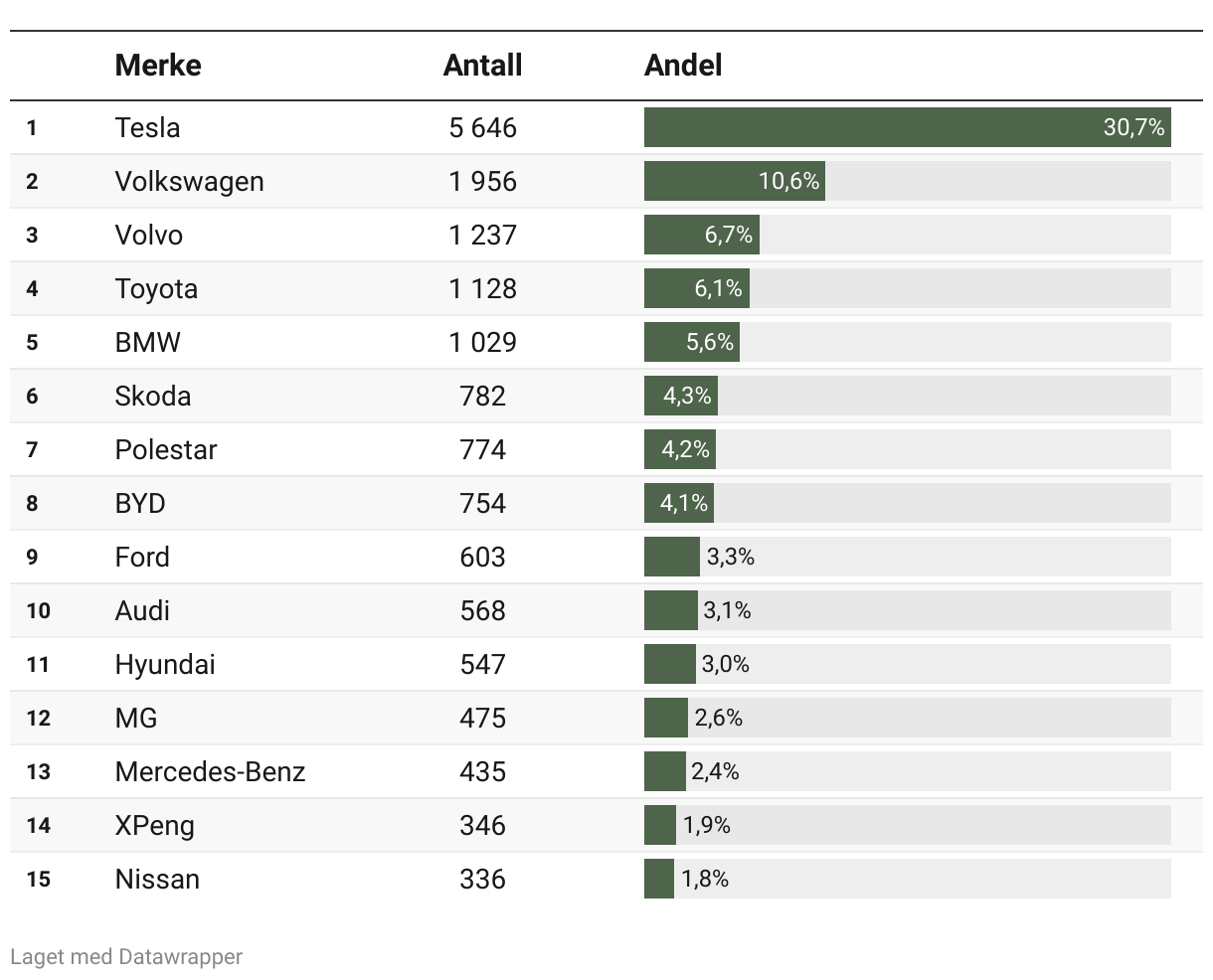Click the Antall column header
The width and height of the screenshot is (1213, 980).
[x=482, y=66]
